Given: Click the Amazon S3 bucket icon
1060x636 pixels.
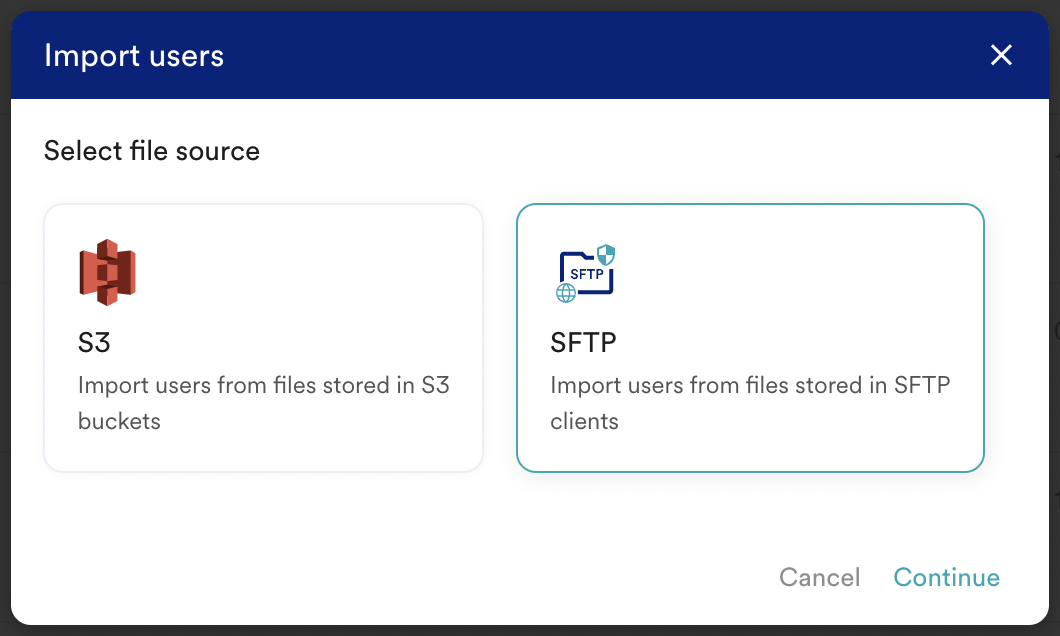Looking at the screenshot, I should pyautogui.click(x=107, y=272).
